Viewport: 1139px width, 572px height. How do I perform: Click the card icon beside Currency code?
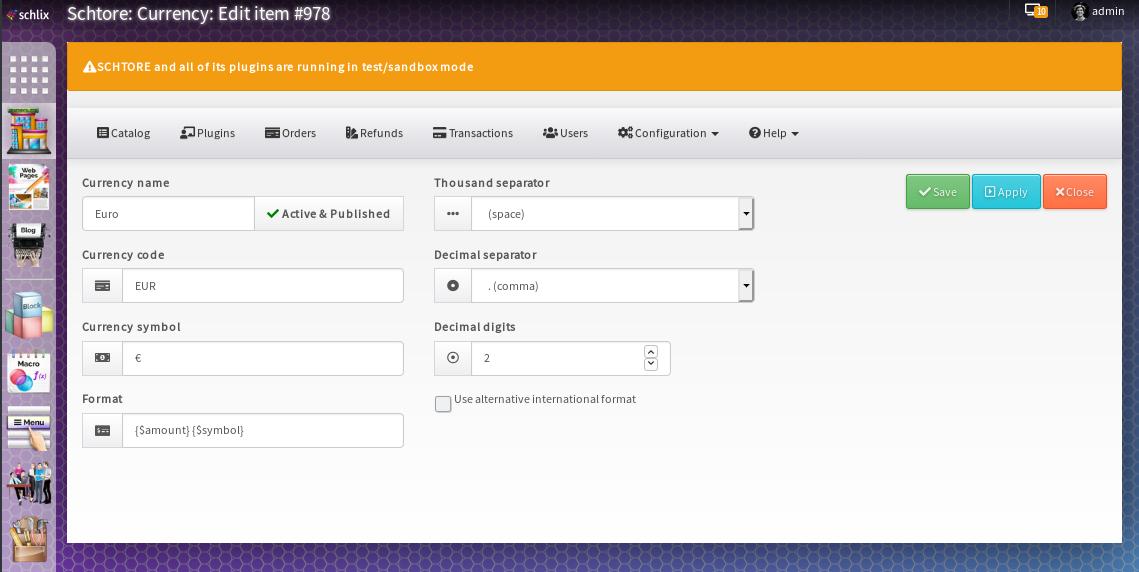tap(102, 286)
